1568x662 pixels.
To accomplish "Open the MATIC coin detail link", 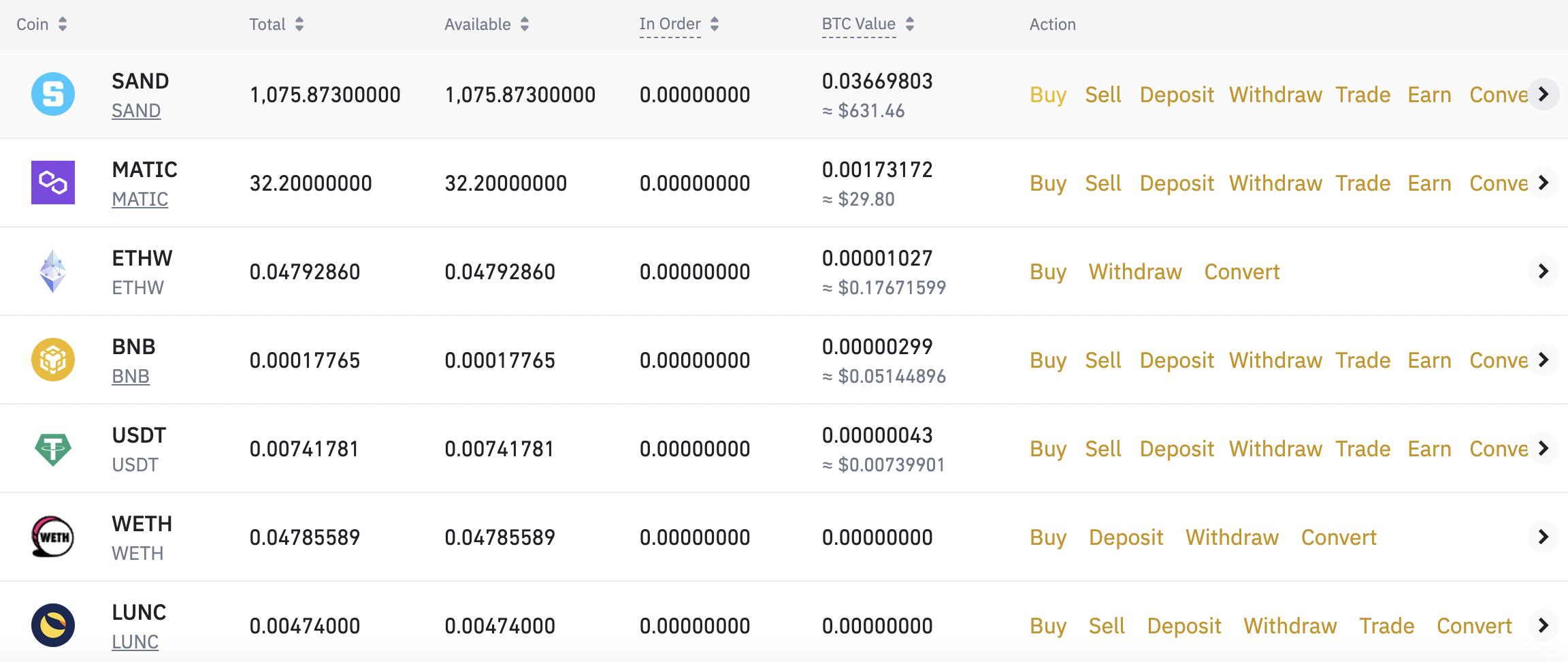I will click(x=140, y=199).
